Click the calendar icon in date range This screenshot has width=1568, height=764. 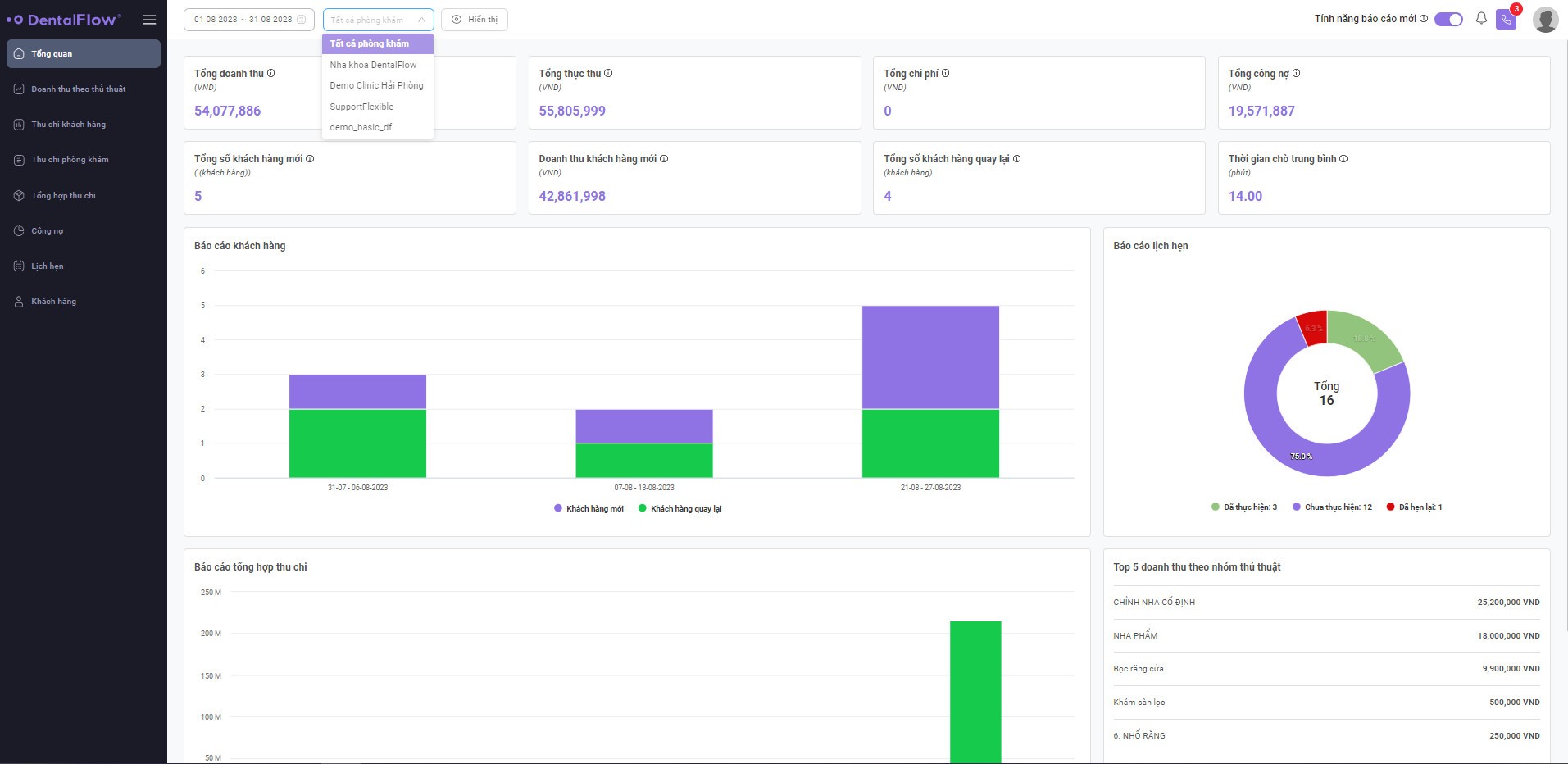pyautogui.click(x=302, y=20)
